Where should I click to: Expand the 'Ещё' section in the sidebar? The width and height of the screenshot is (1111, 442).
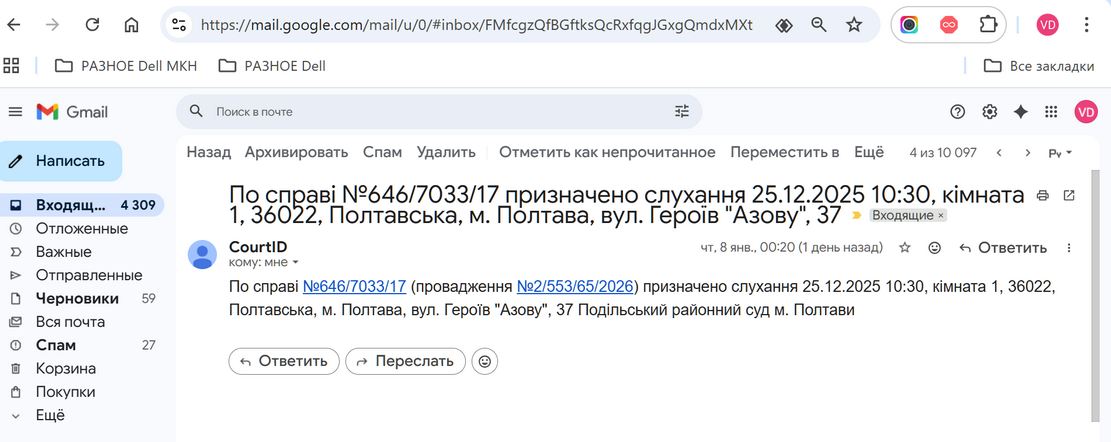[x=50, y=415]
